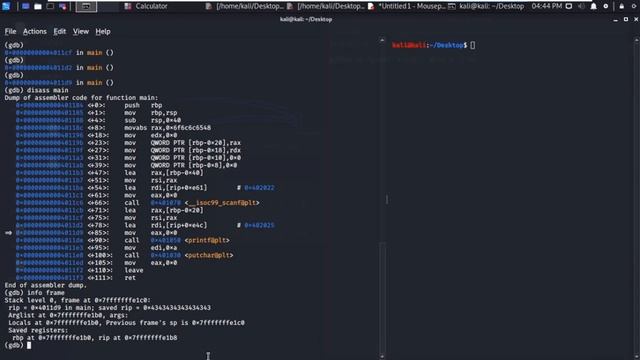640x360 pixels.
Task: Click the lock screen icon
Action: click(622, 6)
